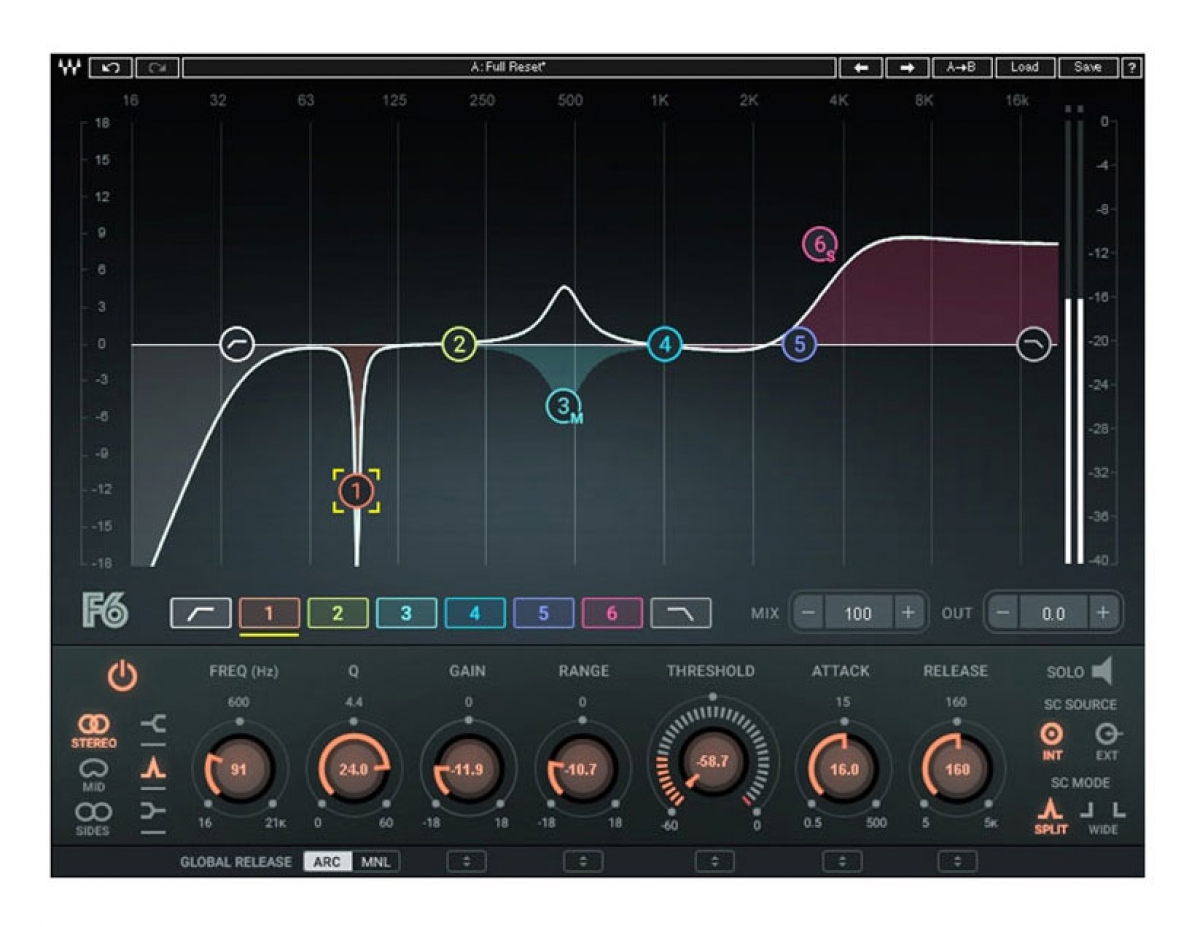Viewport: 1200px width, 927px height.
Task: Decrease Mix with the minus button
Action: 809,613
